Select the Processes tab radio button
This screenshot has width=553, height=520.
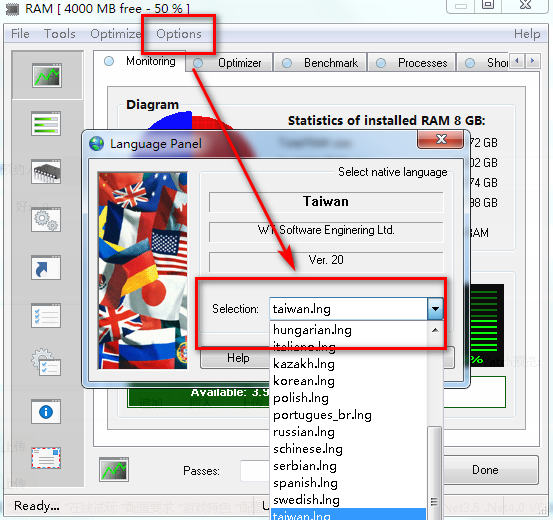tap(381, 63)
